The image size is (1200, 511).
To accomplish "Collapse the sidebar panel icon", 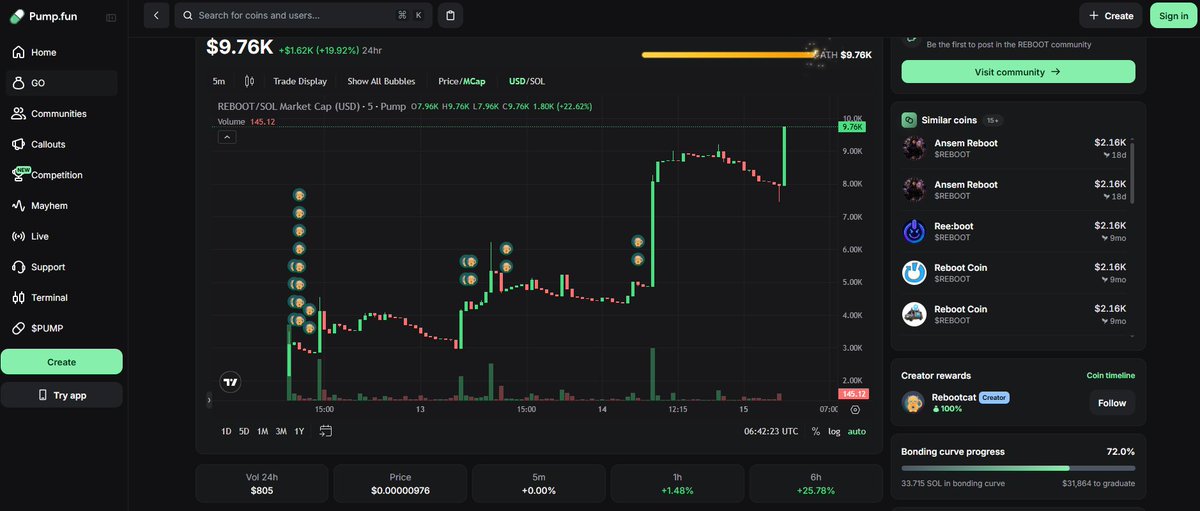I will [110, 17].
